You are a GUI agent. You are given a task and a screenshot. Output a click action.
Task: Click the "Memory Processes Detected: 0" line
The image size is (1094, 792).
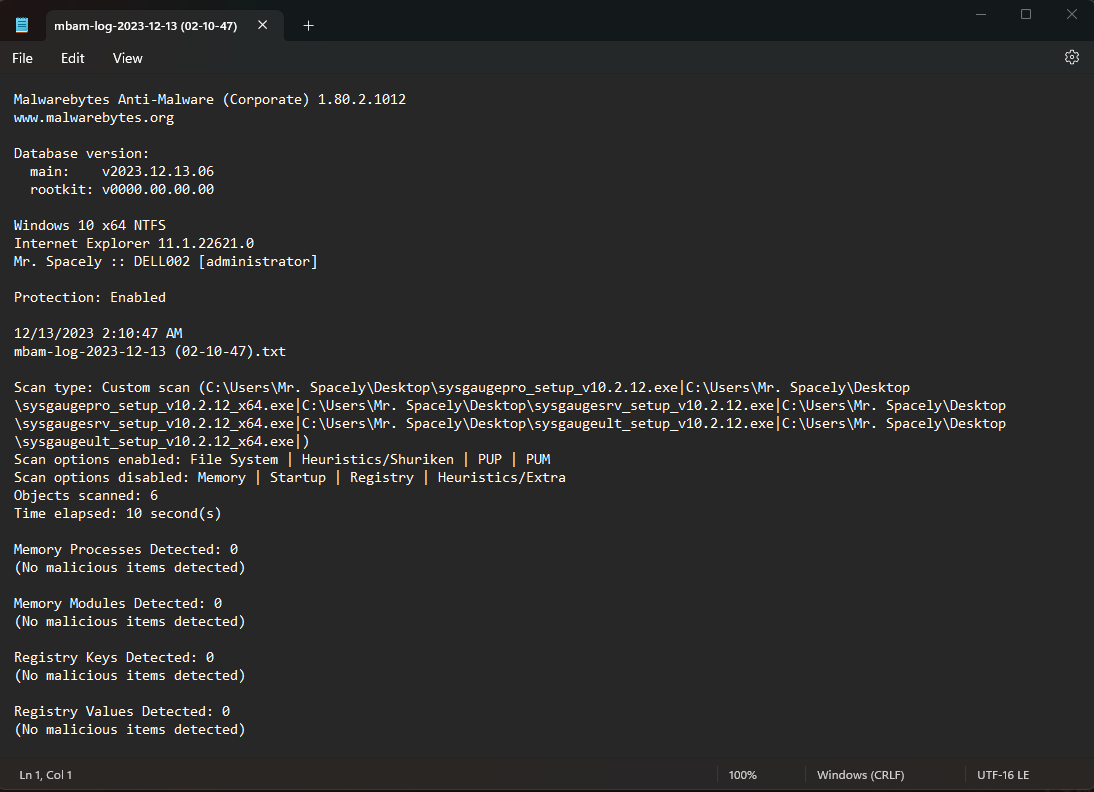point(126,550)
